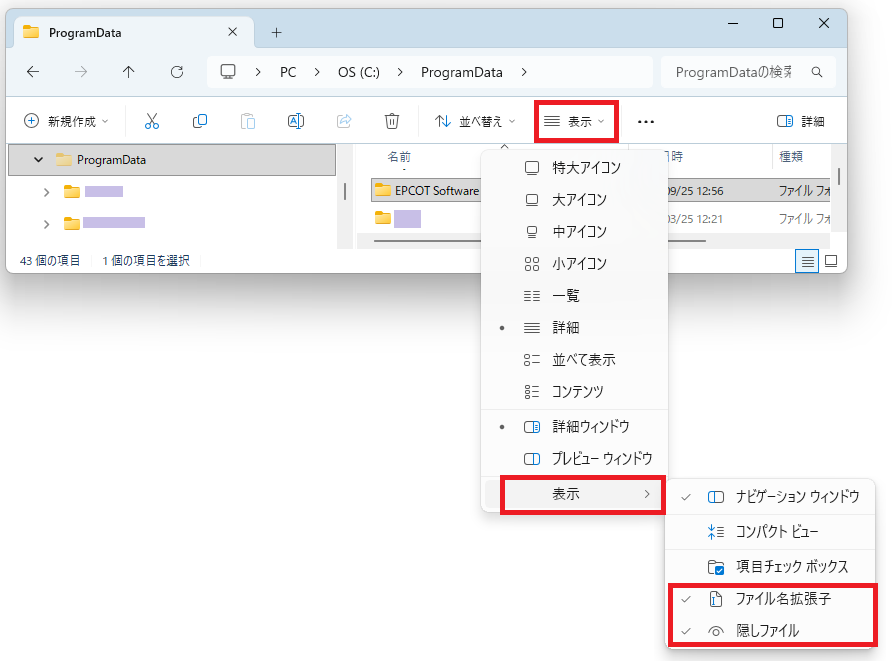The image size is (892, 661).
Task: Open the three-dot See more menu
Action: point(646,121)
